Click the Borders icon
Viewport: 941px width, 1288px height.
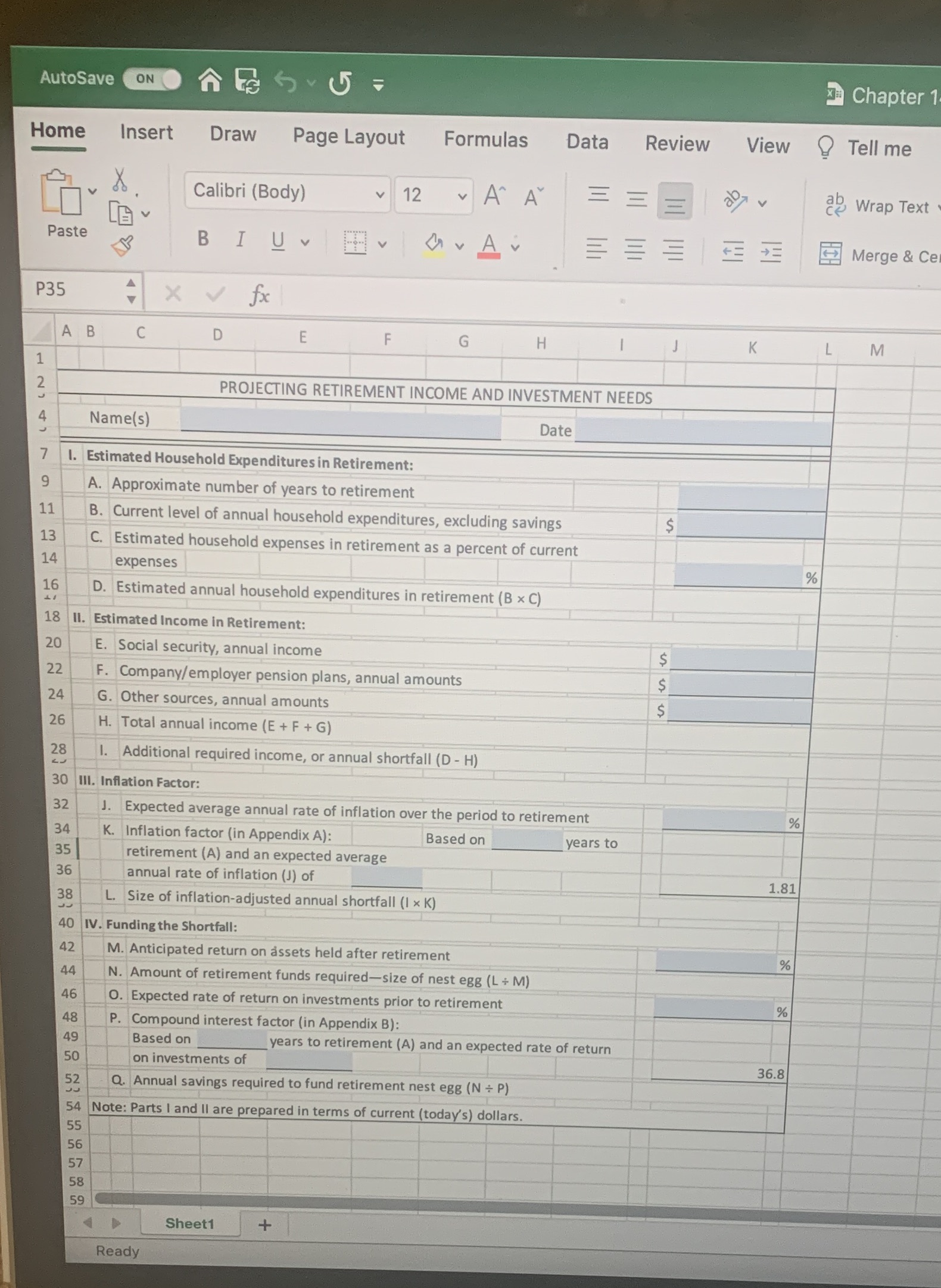pyautogui.click(x=355, y=243)
